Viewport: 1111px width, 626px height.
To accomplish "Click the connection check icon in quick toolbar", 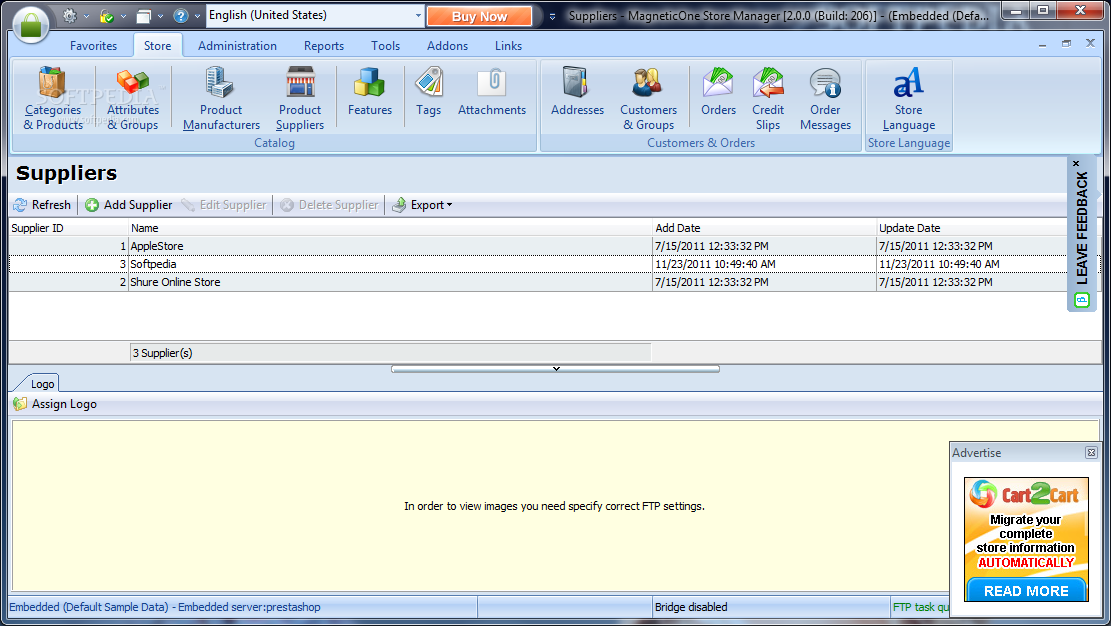I will click(x=107, y=15).
